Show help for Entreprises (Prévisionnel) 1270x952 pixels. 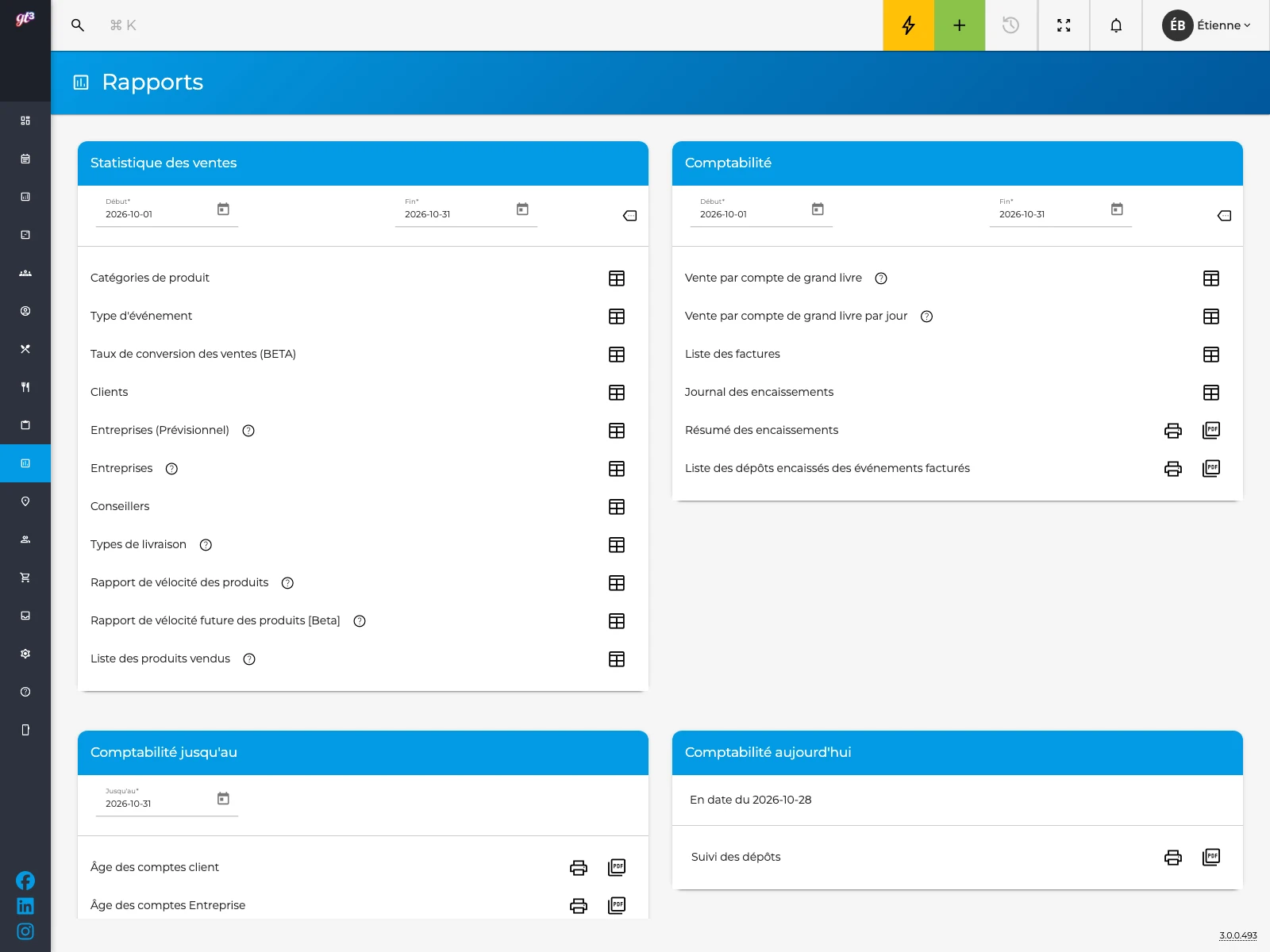(248, 431)
